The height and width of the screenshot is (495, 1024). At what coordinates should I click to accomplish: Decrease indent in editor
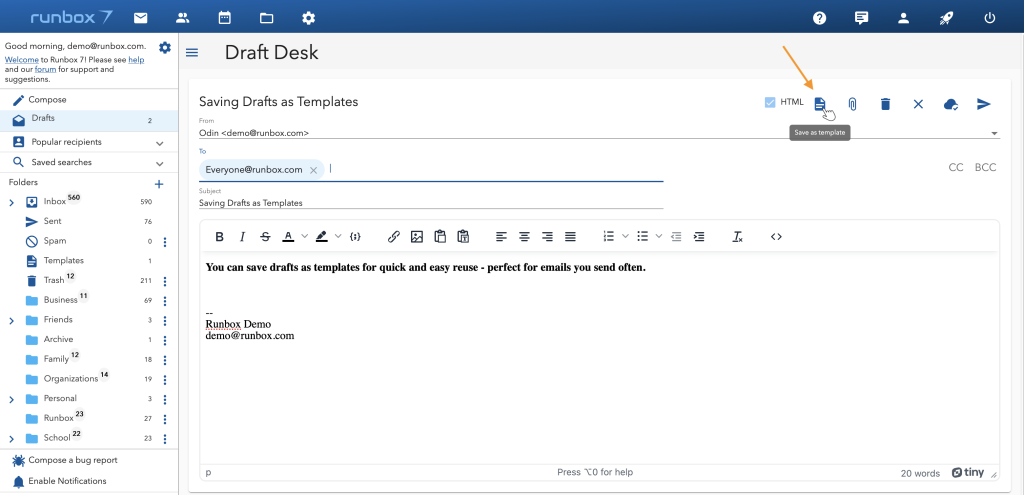[x=676, y=237]
